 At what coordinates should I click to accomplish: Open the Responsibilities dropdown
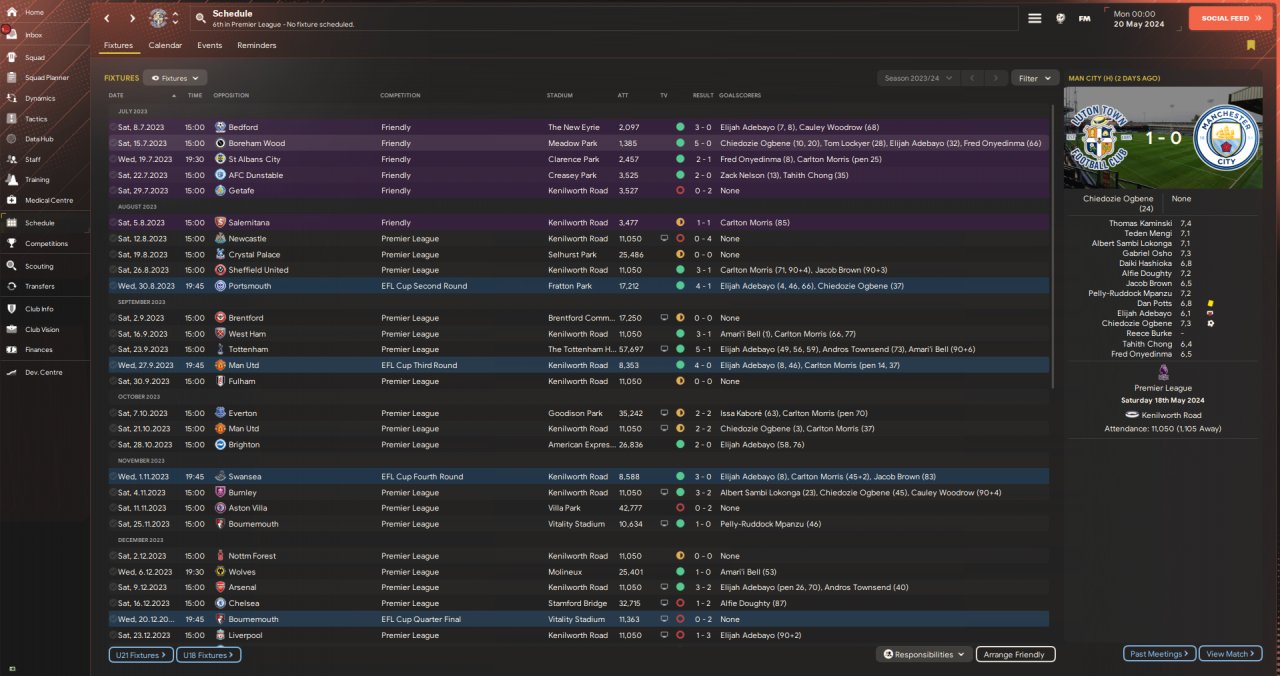(924, 654)
